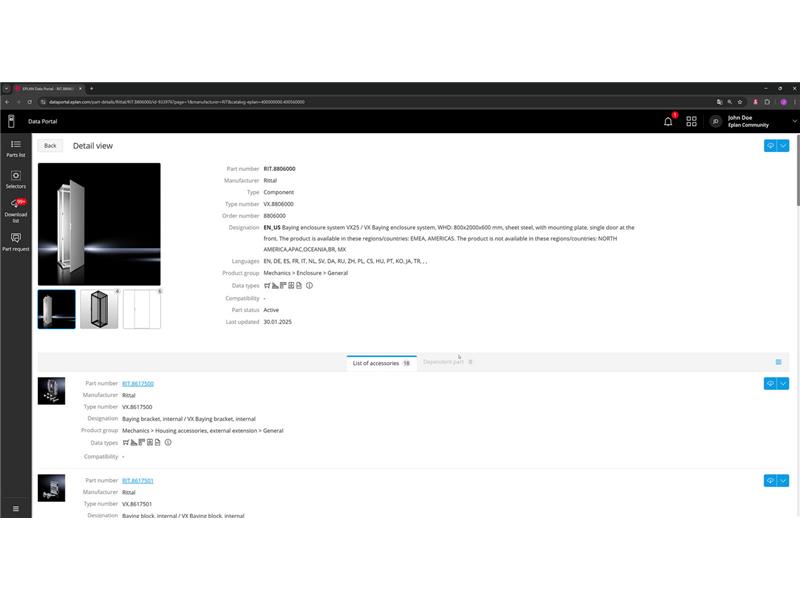
Task: Click the info icon beside main Data types
Action: pos(309,286)
